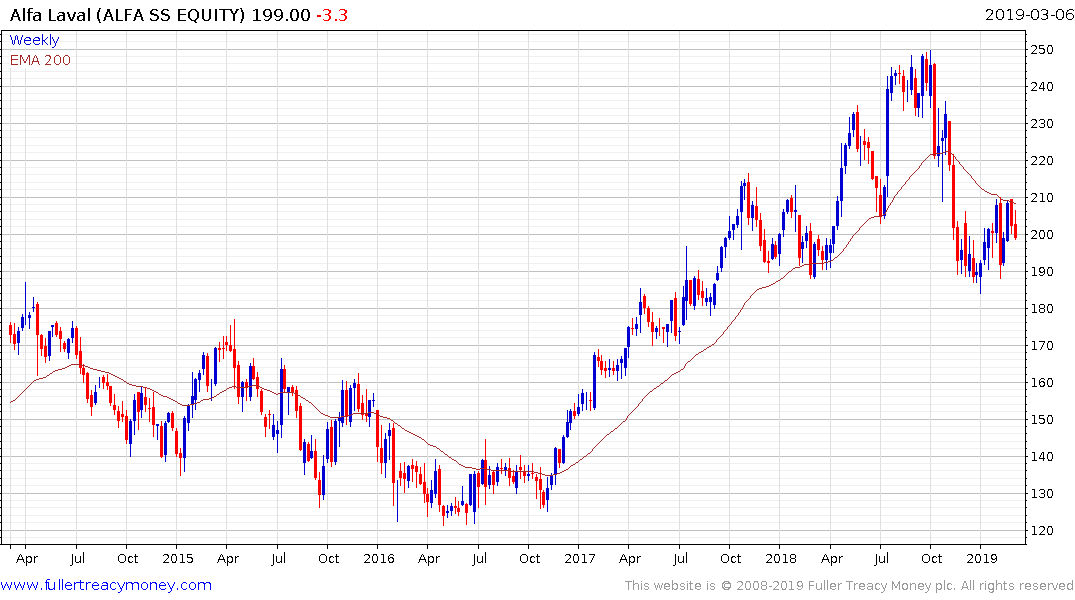Viewport: 1075px width, 600px height.
Task: Select the chart title 'Alfa Laval (ALFA SS EQUITY)'
Action: [127, 15]
